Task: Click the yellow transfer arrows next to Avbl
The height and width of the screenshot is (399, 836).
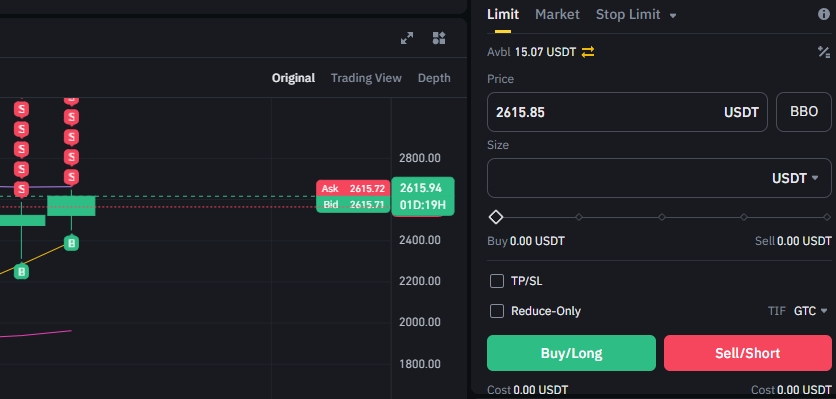Action: (588, 52)
